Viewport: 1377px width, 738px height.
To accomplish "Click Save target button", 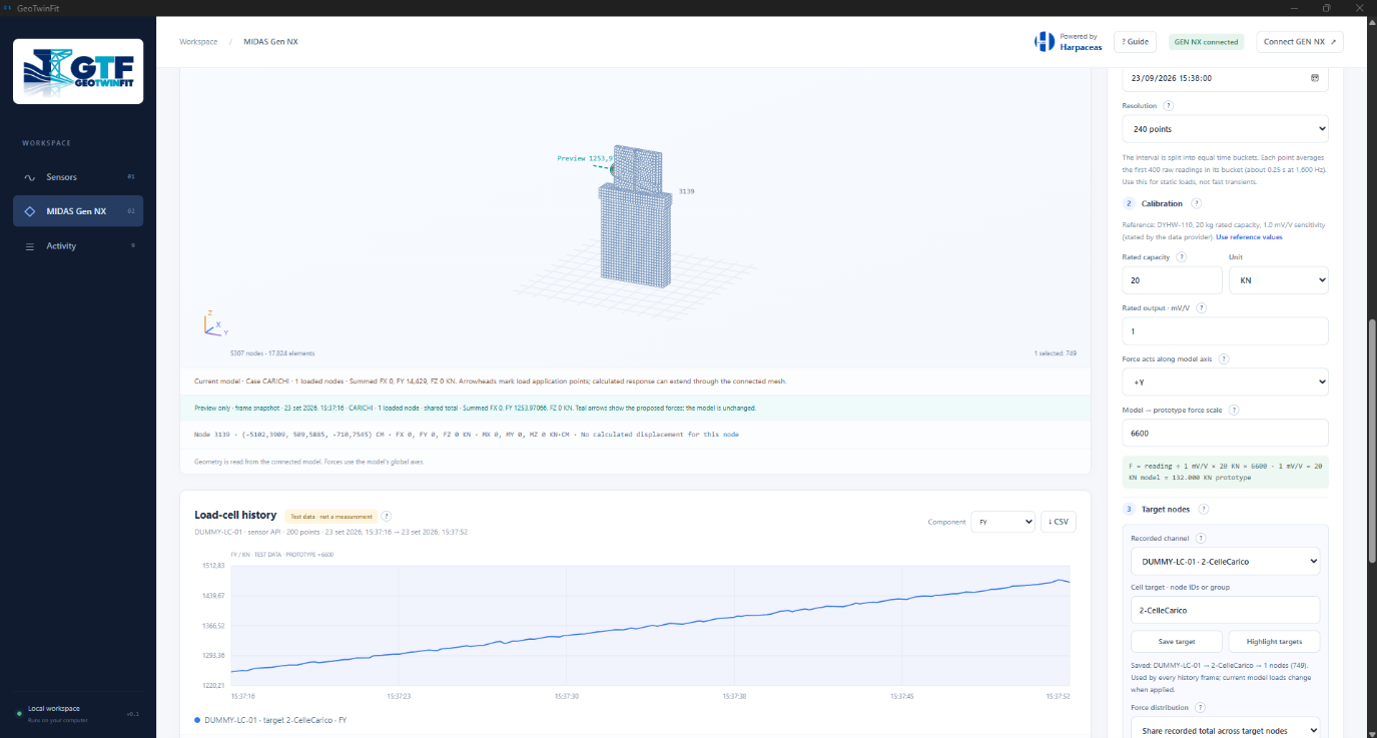I will 1176,641.
